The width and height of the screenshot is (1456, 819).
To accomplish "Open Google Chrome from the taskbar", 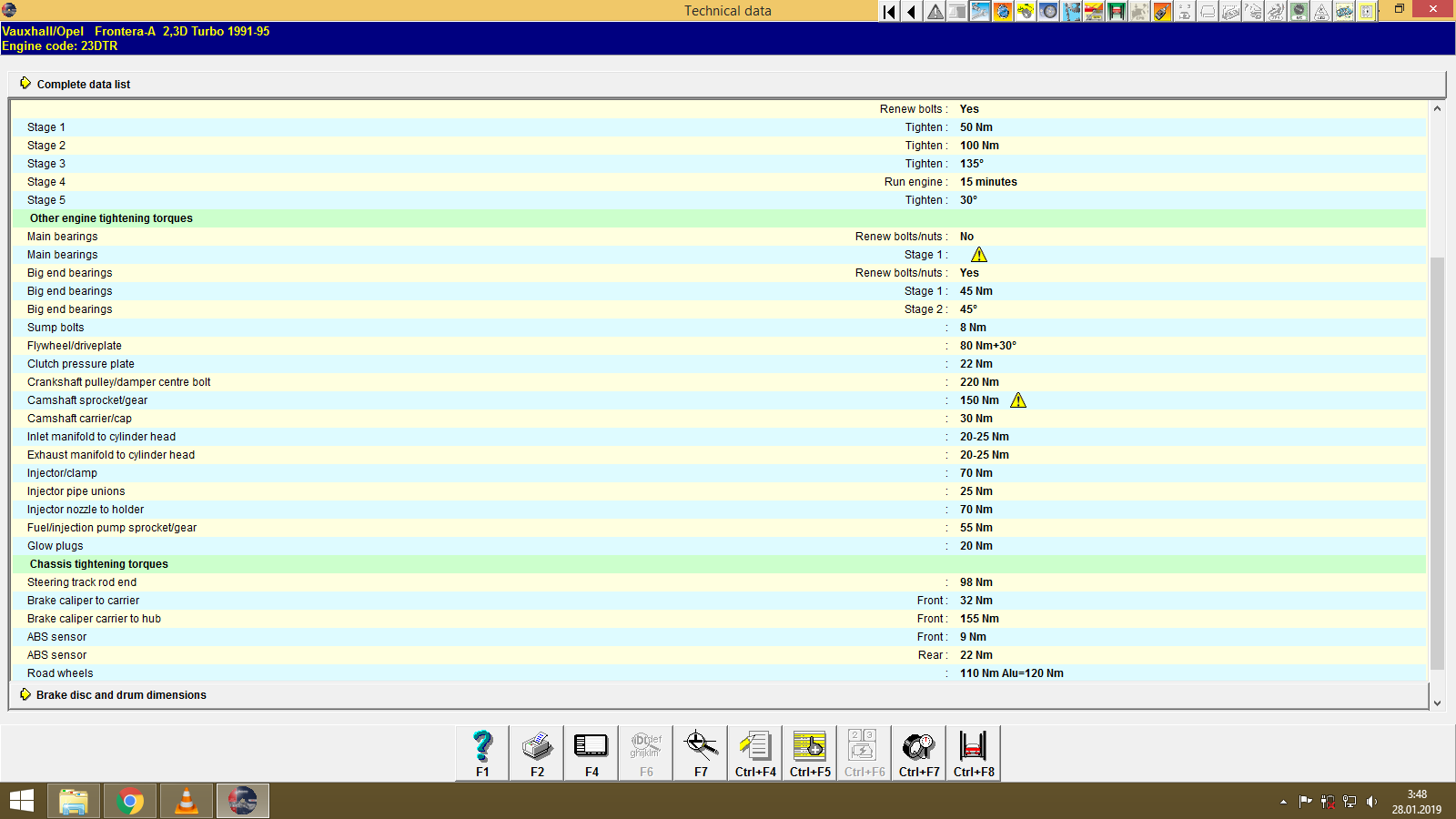I will [129, 801].
